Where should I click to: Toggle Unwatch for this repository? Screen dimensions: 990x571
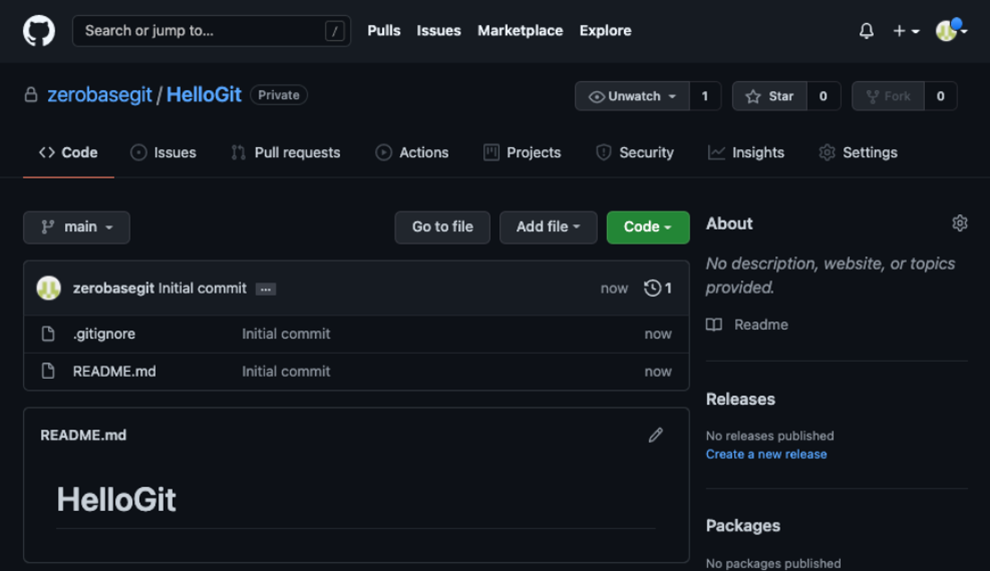(x=632, y=96)
